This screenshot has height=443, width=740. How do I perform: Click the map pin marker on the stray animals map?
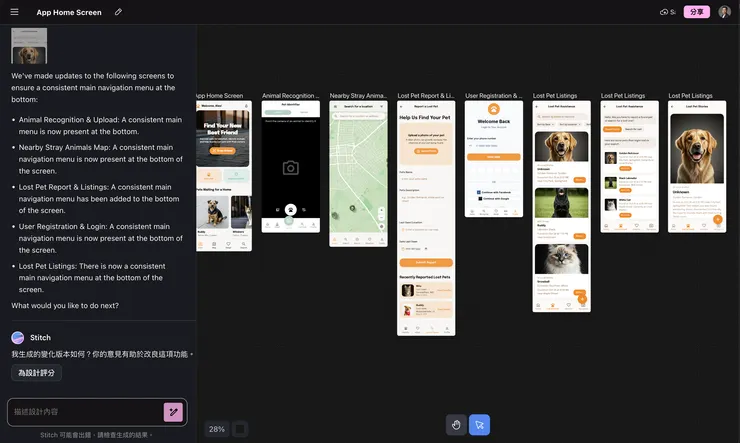tap(352, 208)
